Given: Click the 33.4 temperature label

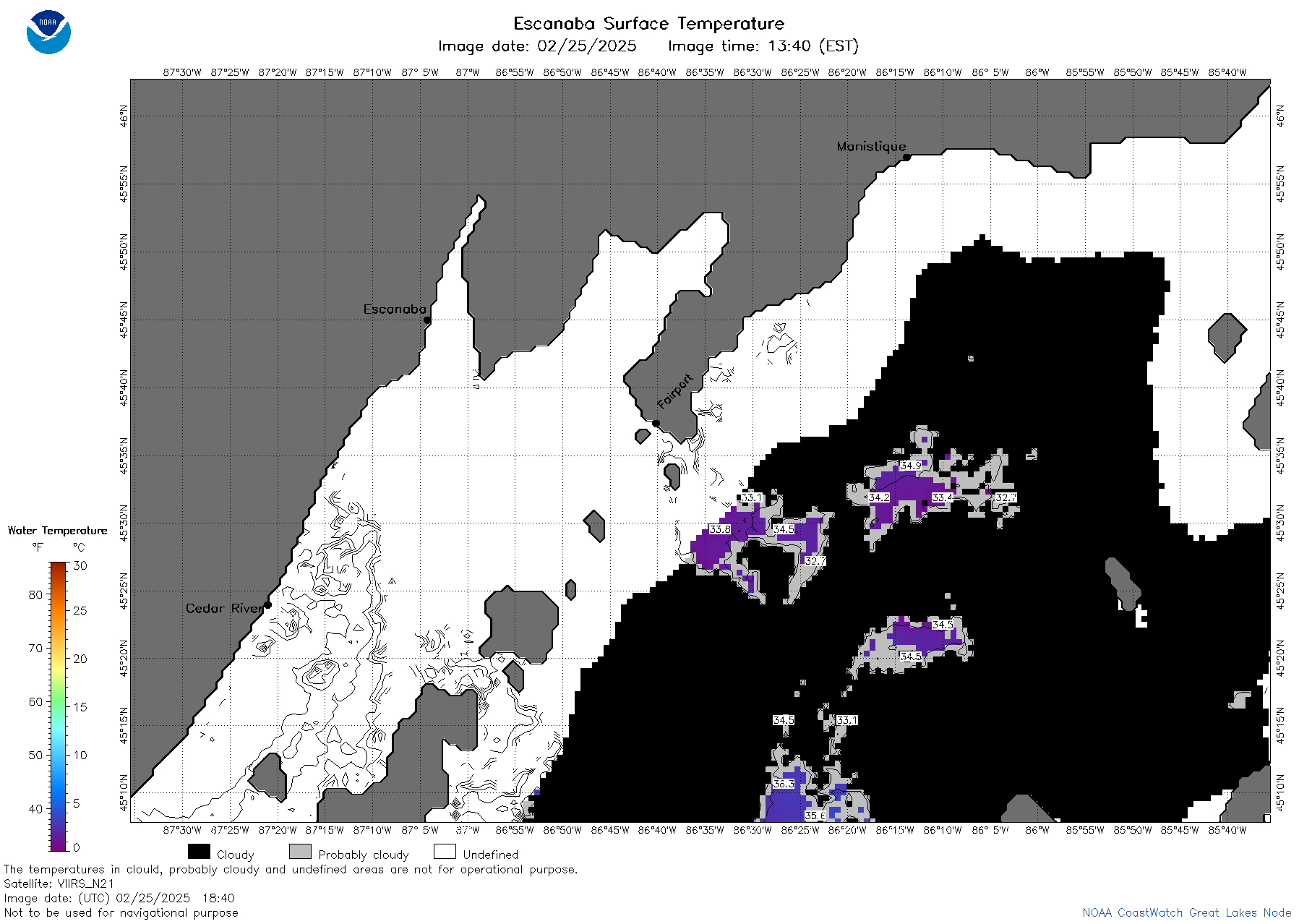Looking at the screenshot, I should [942, 497].
